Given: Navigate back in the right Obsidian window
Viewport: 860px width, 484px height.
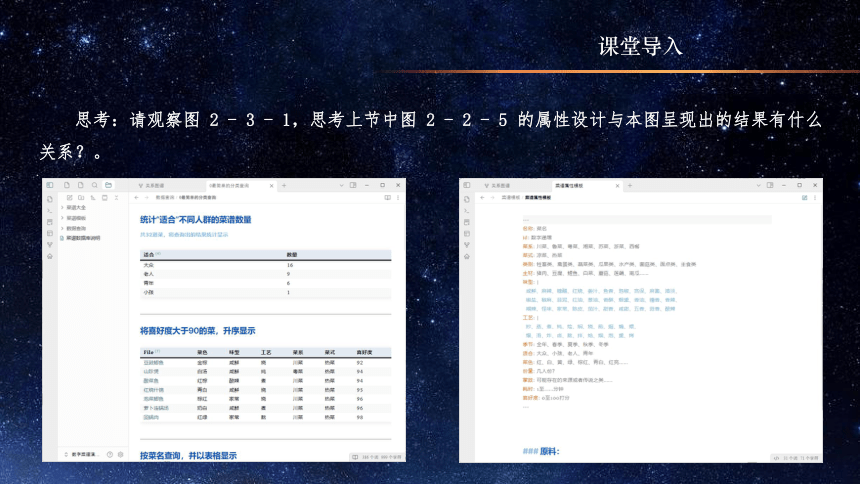Looking at the screenshot, I should point(482,198).
